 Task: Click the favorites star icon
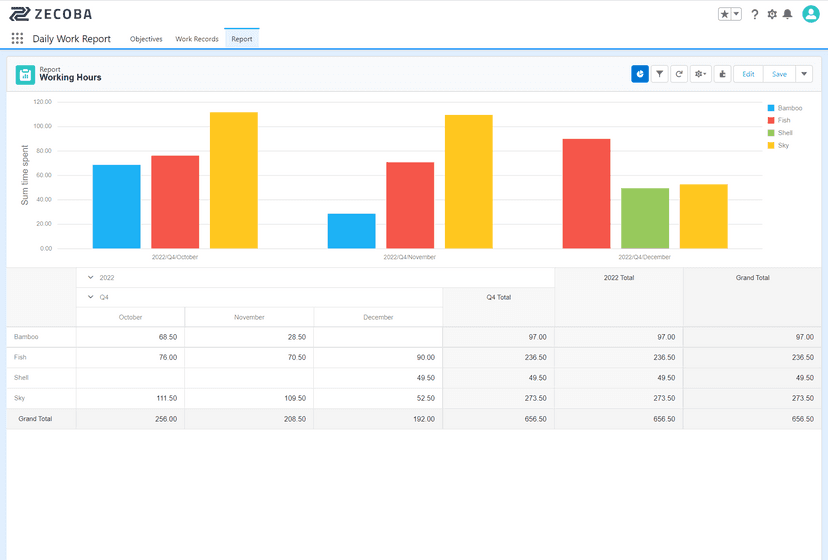[x=724, y=14]
